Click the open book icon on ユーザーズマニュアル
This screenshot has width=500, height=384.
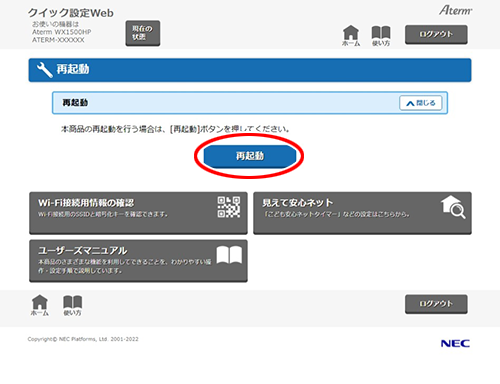pyautogui.click(x=229, y=255)
